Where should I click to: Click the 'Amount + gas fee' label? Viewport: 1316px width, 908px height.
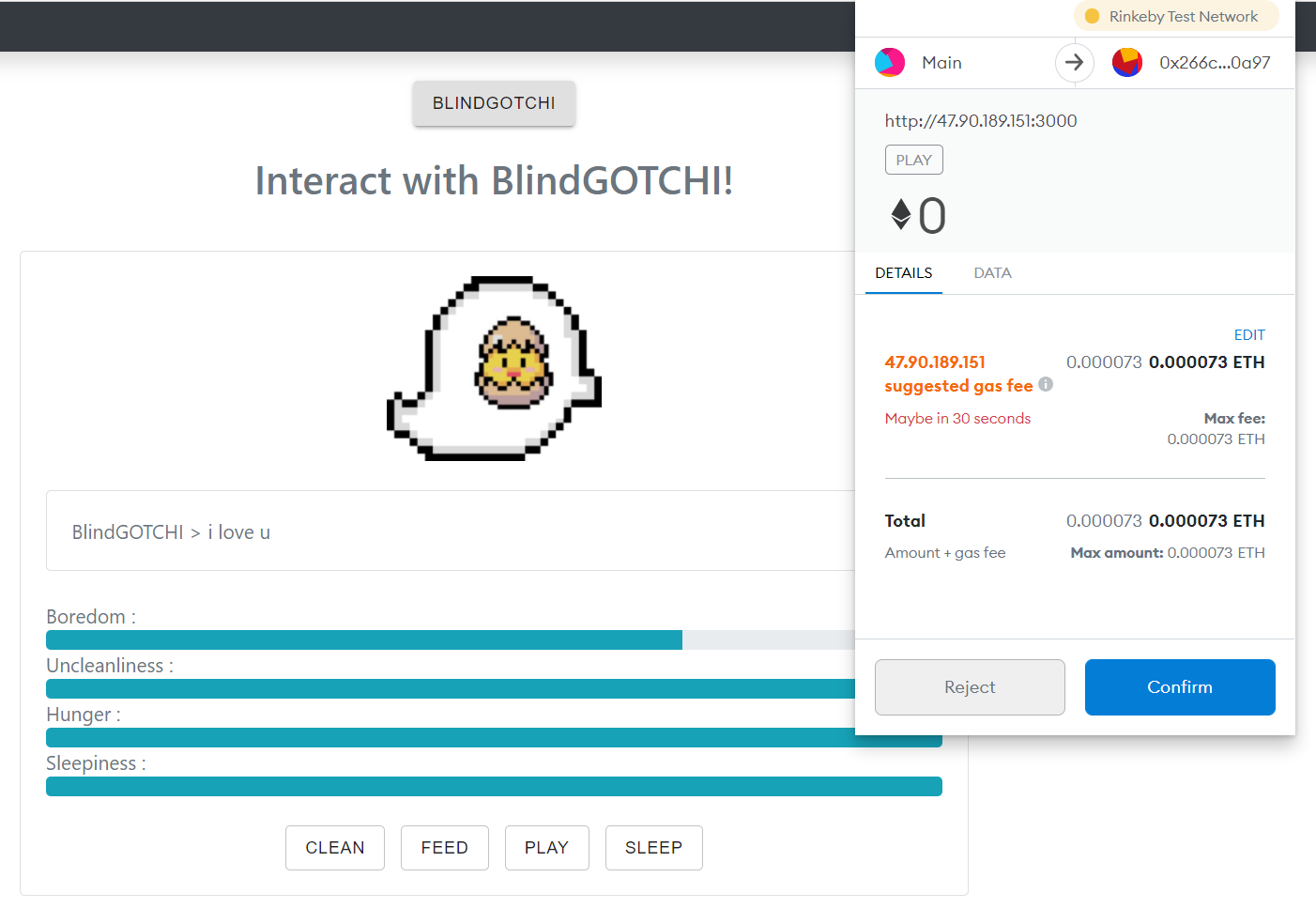pyautogui.click(x=945, y=553)
